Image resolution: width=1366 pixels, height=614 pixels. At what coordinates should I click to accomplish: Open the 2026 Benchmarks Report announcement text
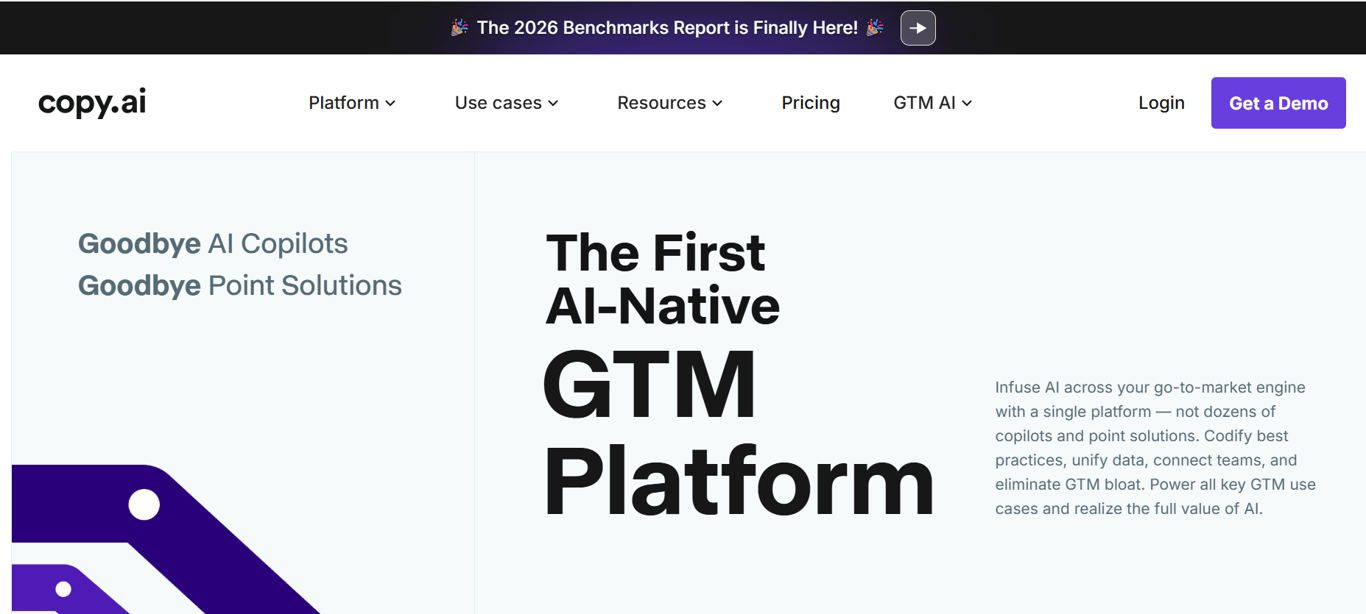pos(667,28)
